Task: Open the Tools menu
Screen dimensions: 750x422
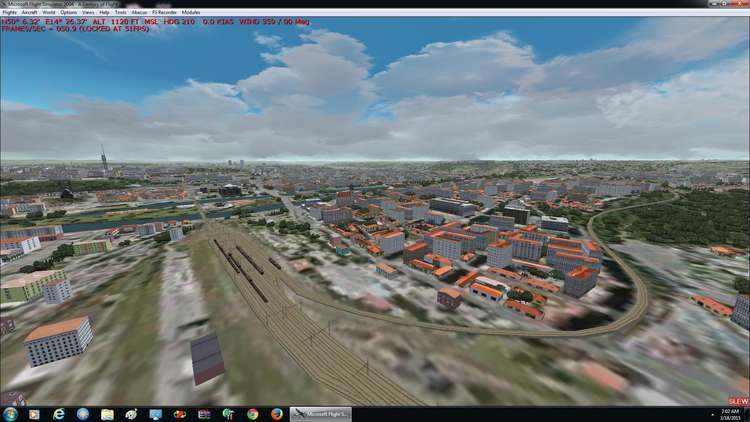Action: point(121,12)
